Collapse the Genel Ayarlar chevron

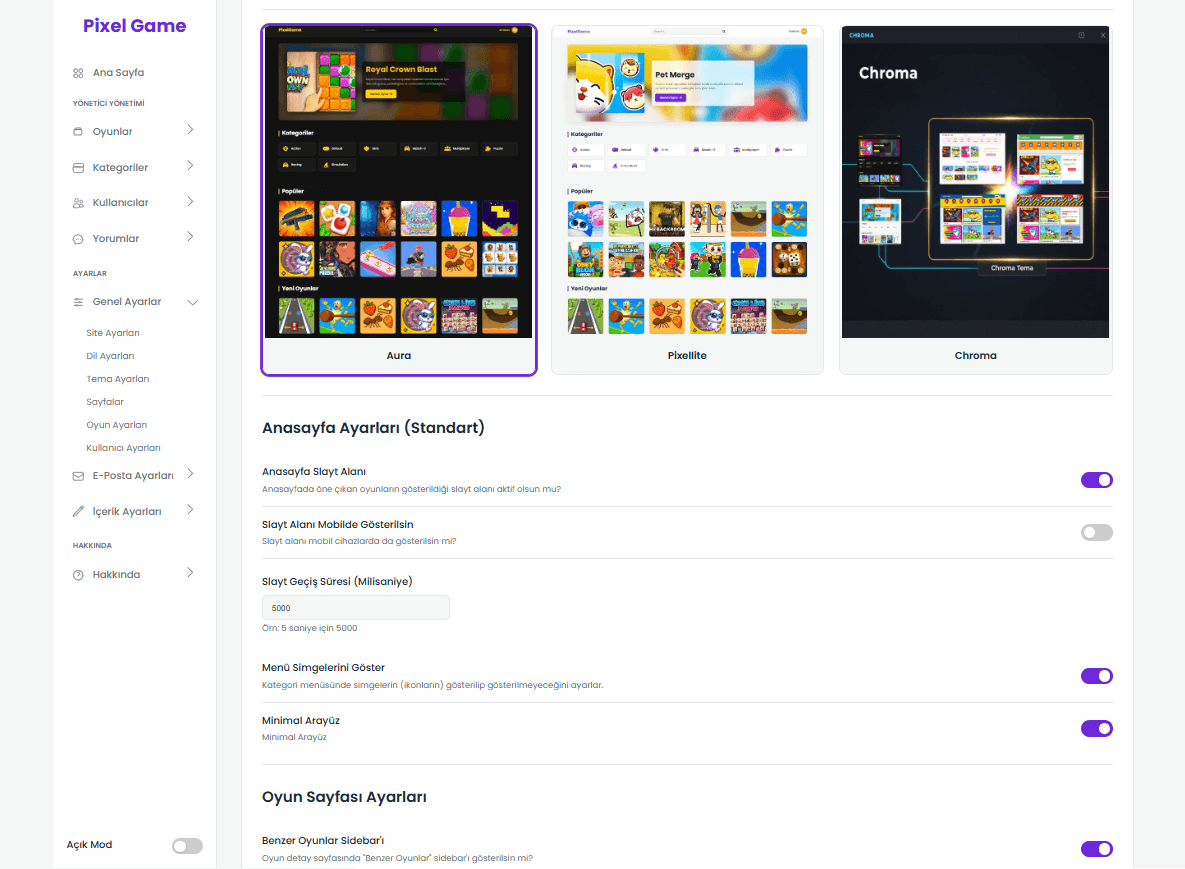pyautogui.click(x=193, y=302)
